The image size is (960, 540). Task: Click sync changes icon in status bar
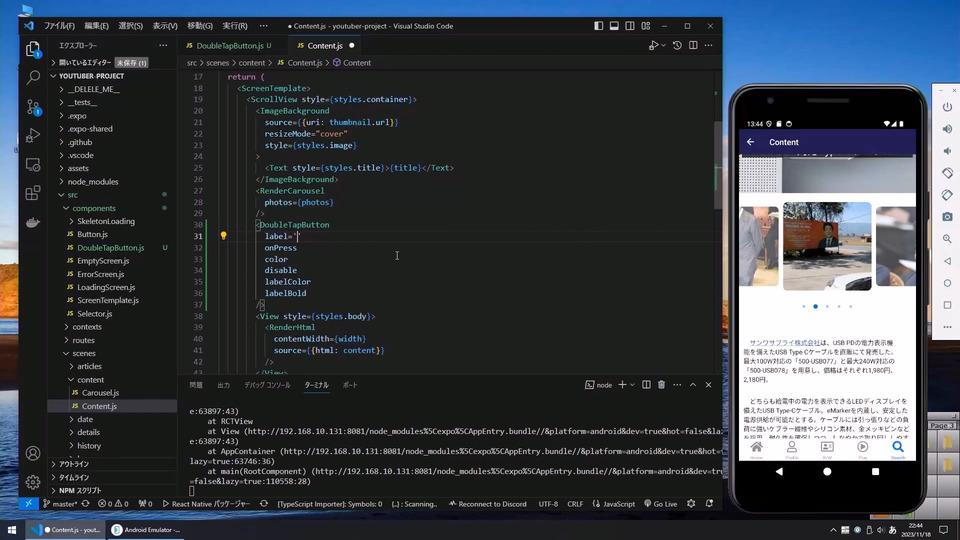click(x=86, y=504)
